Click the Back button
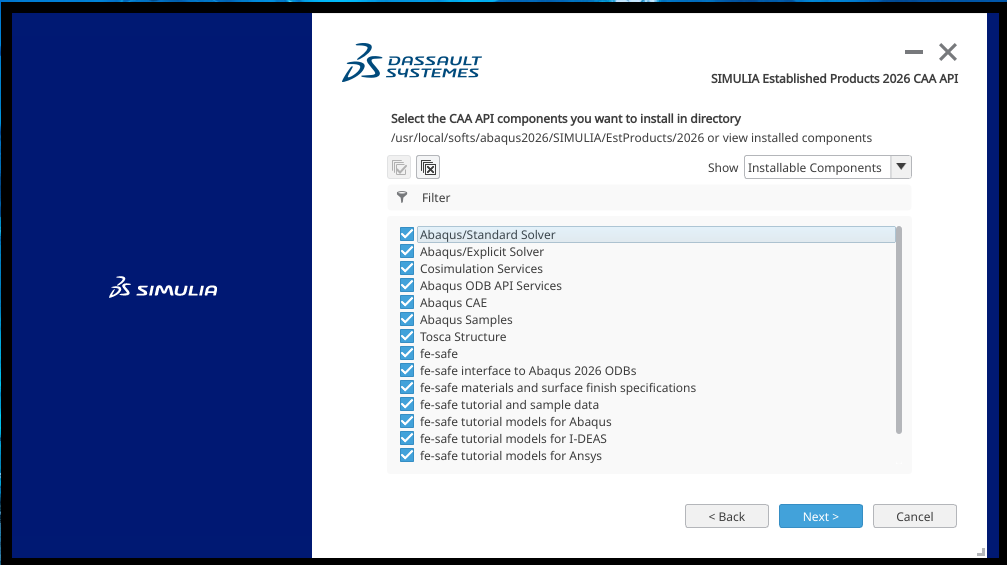Viewport: 1007px width, 565px height. pyautogui.click(x=726, y=516)
